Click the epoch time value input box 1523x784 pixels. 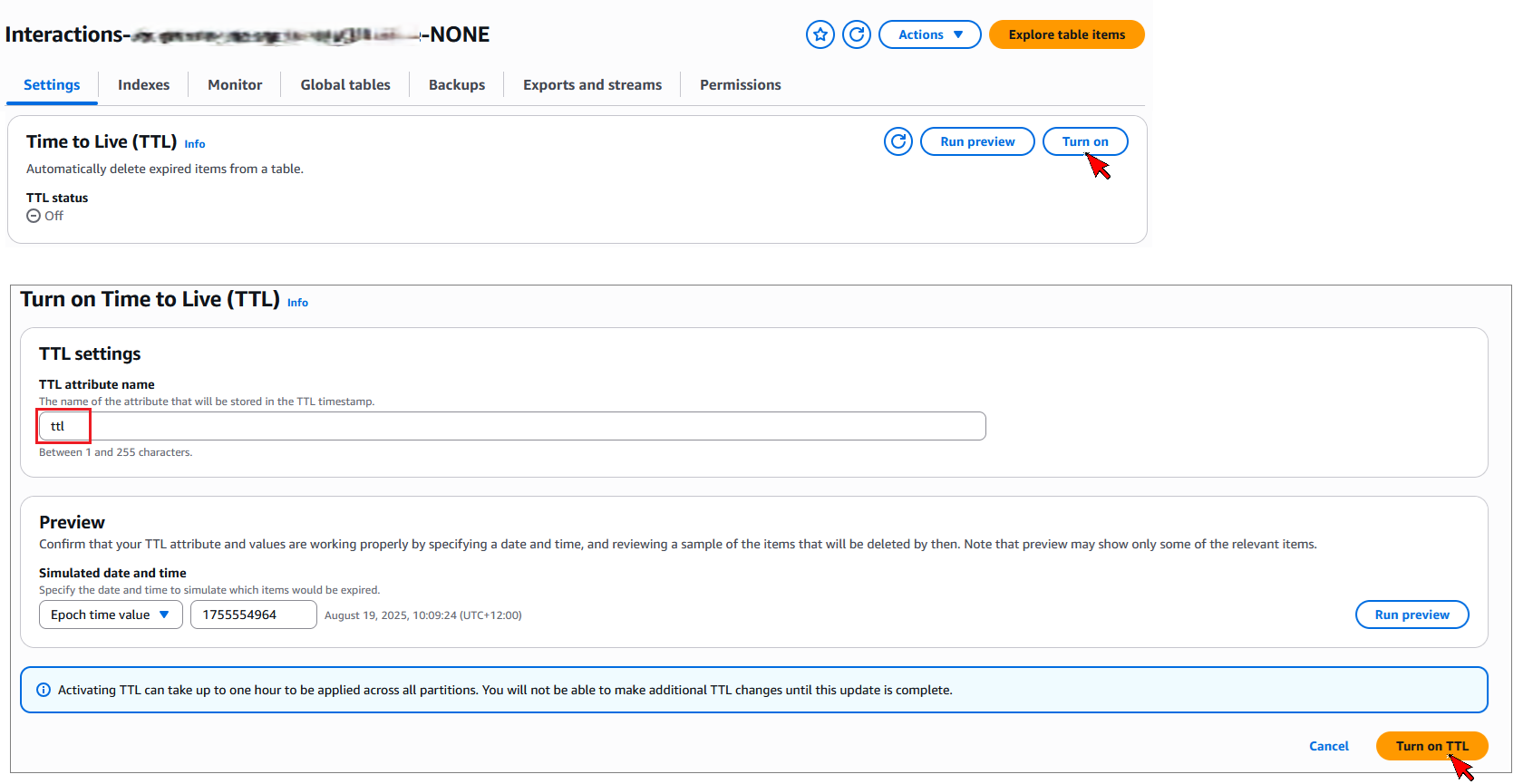253,615
